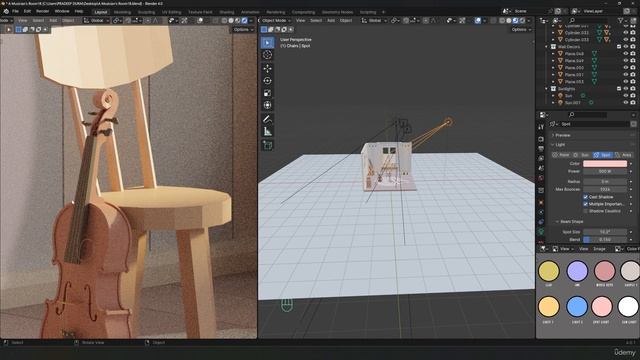Click the Power value field
This screenshot has width=640, height=360.
pos(605,171)
